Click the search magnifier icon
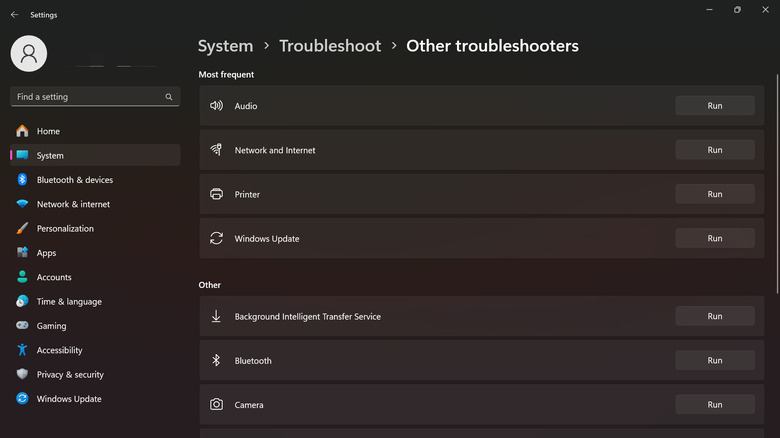 [x=169, y=97]
